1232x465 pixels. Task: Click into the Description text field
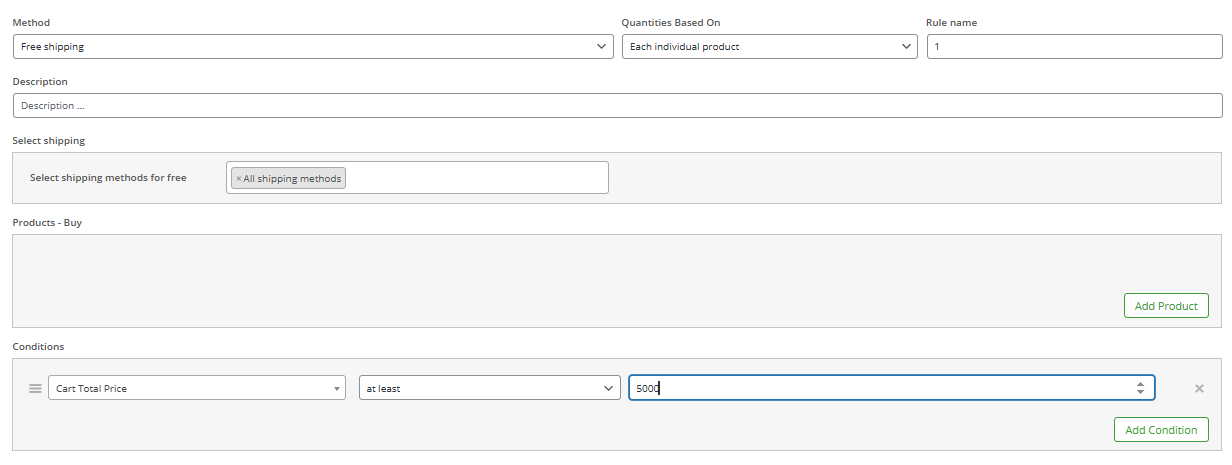617,106
